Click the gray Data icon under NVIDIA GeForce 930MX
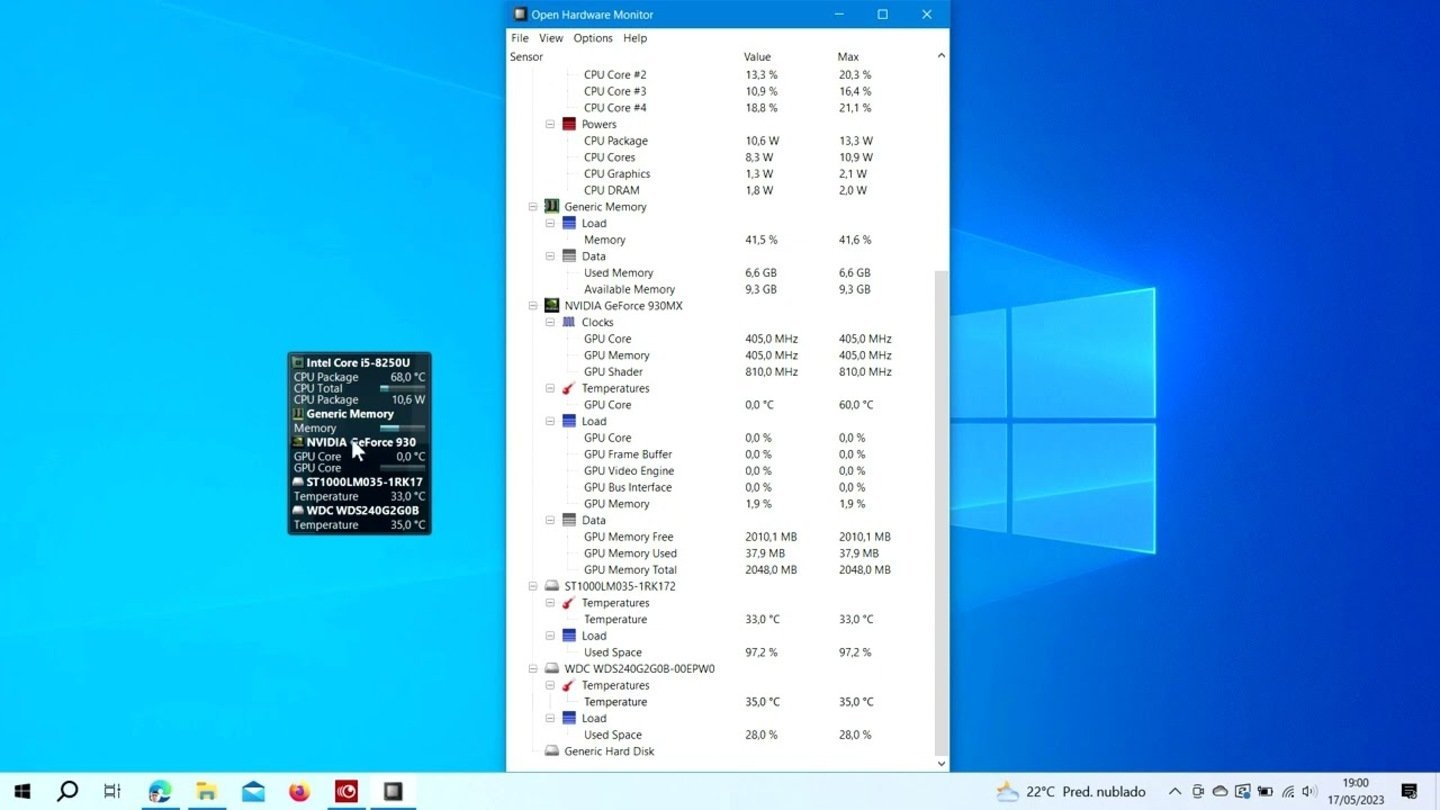The width and height of the screenshot is (1440, 810). point(569,520)
